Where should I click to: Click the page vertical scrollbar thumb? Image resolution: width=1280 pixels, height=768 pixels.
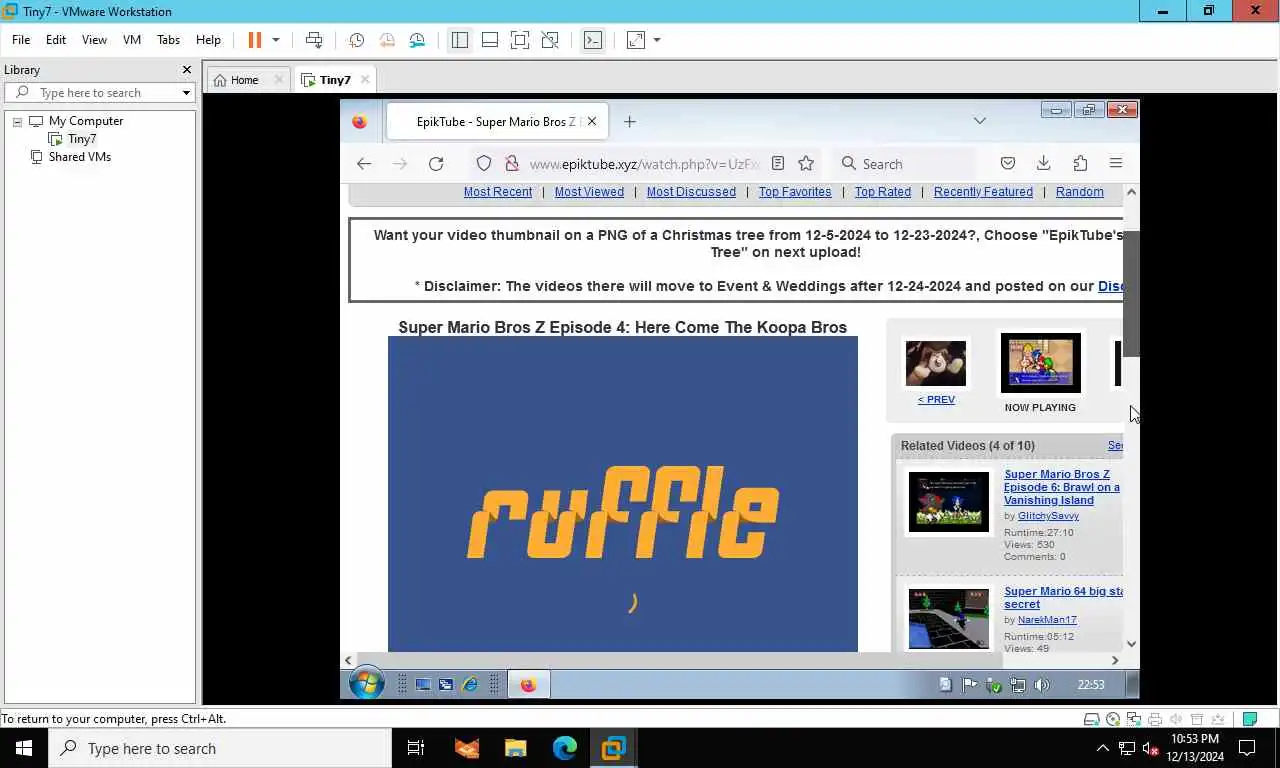pos(1131,293)
